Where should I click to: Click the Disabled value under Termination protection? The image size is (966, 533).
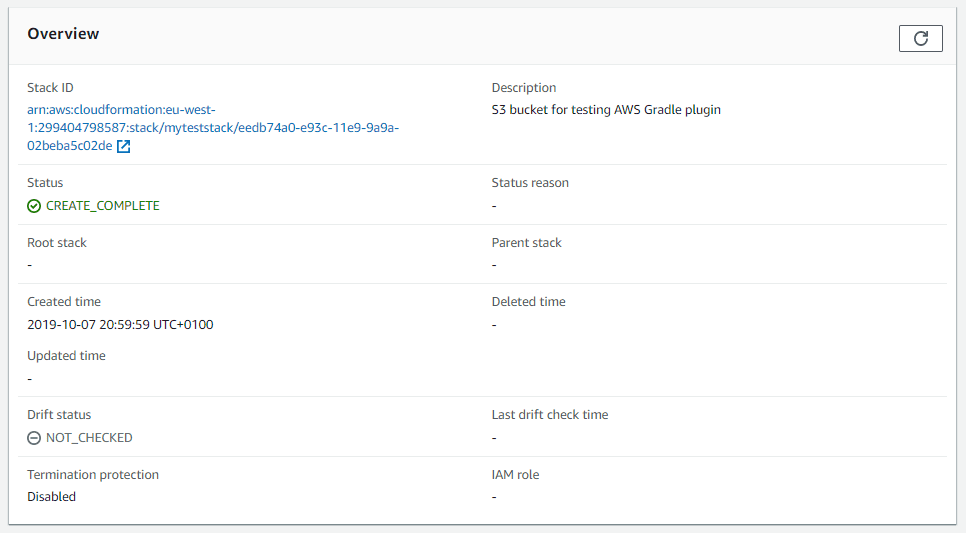click(x=51, y=497)
